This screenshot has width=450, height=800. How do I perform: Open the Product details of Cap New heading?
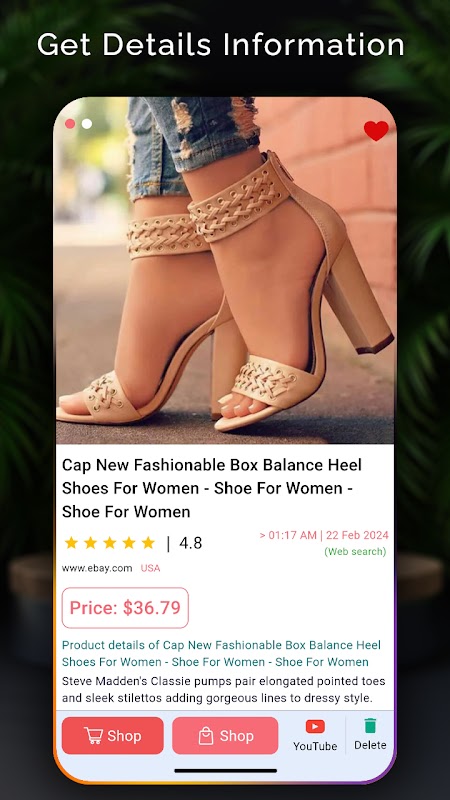(221, 654)
